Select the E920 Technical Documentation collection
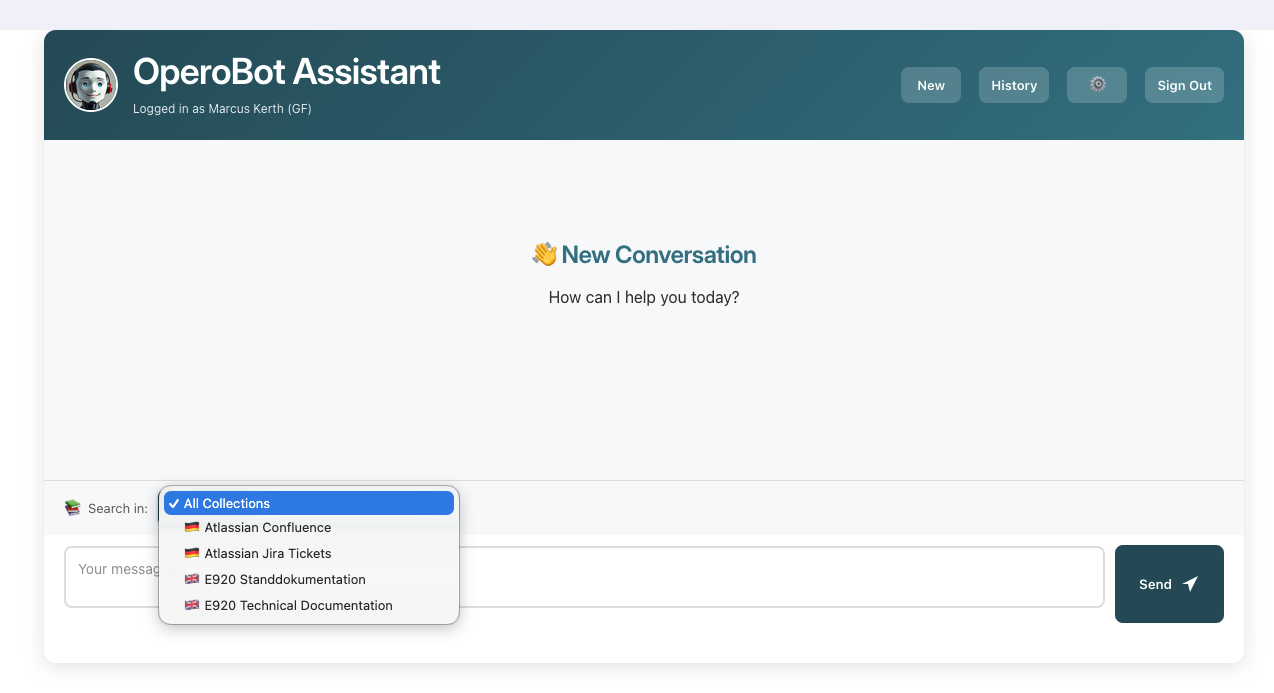Screen dimensions: 1274x693 coord(297,605)
